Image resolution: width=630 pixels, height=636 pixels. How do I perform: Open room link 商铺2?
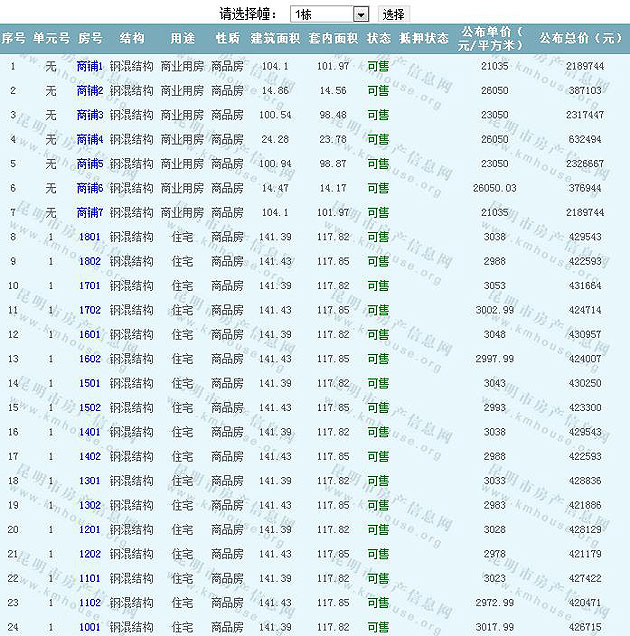[x=90, y=90]
